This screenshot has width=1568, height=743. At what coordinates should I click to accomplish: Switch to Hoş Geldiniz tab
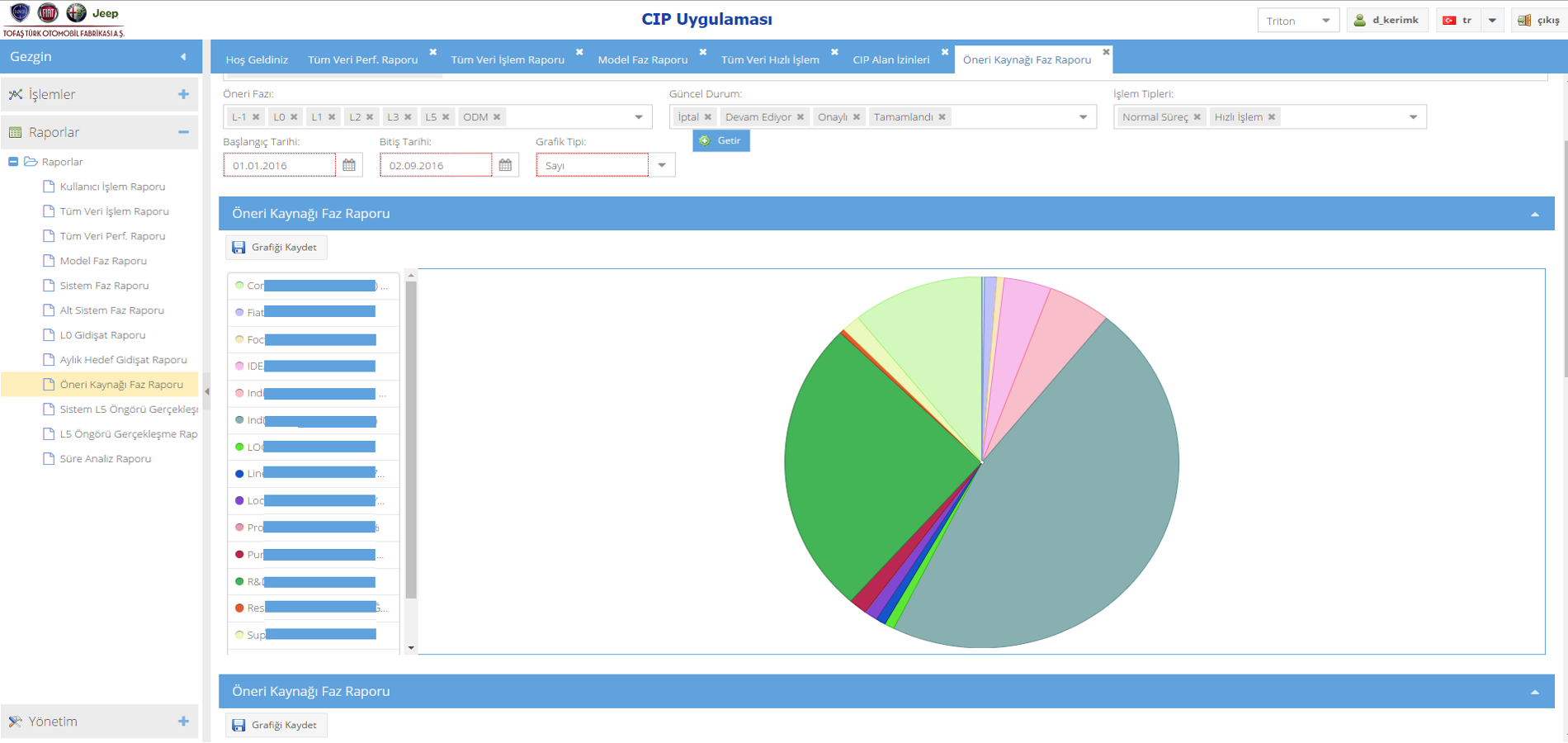point(257,59)
